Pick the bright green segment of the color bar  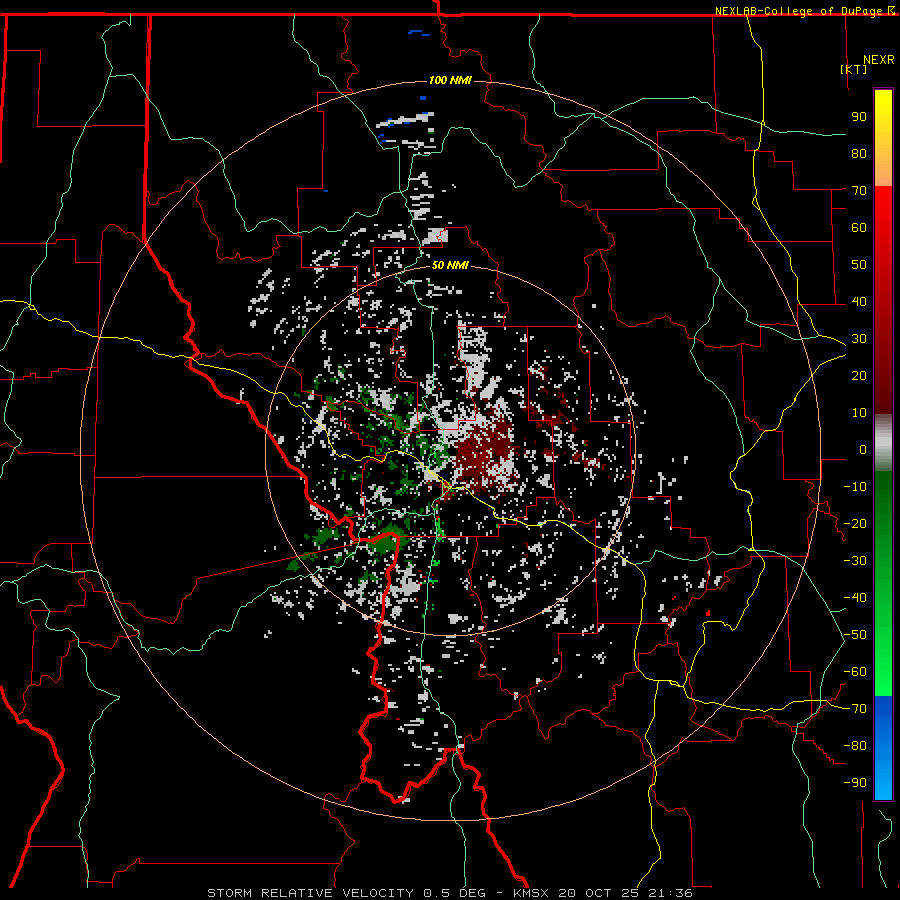[883, 660]
